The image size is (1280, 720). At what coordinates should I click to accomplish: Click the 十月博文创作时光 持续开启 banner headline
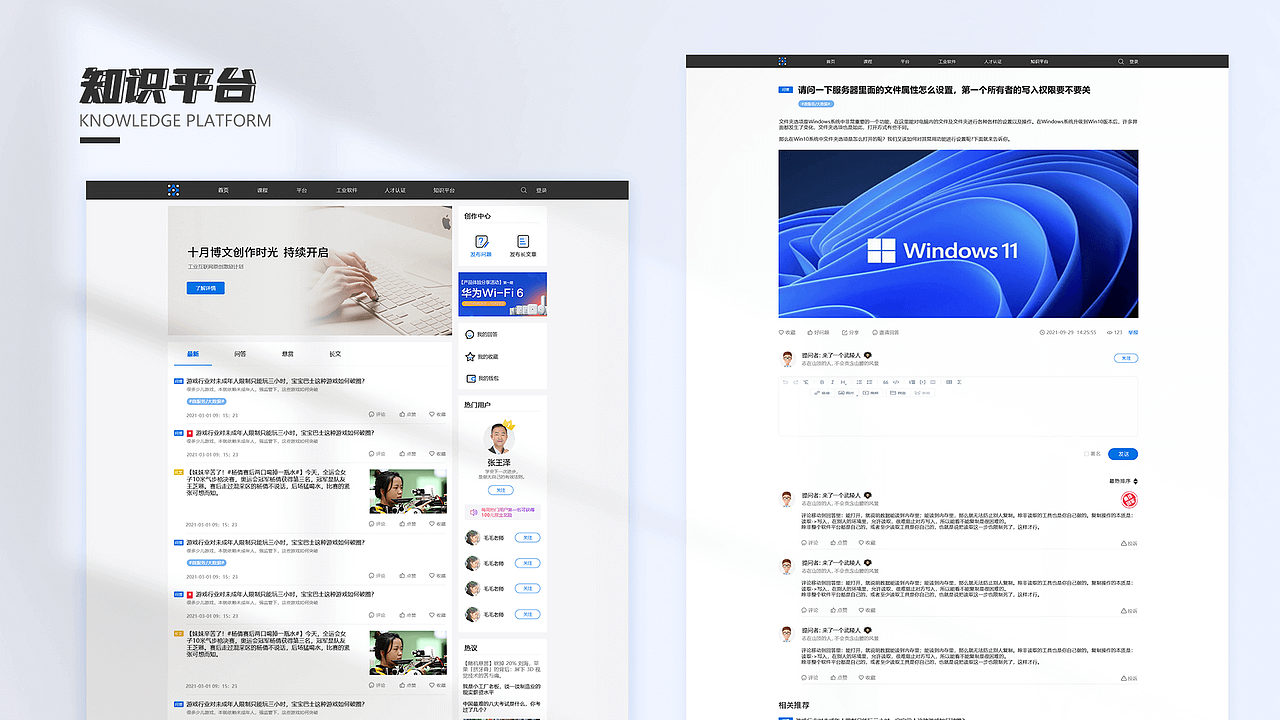[x=258, y=252]
